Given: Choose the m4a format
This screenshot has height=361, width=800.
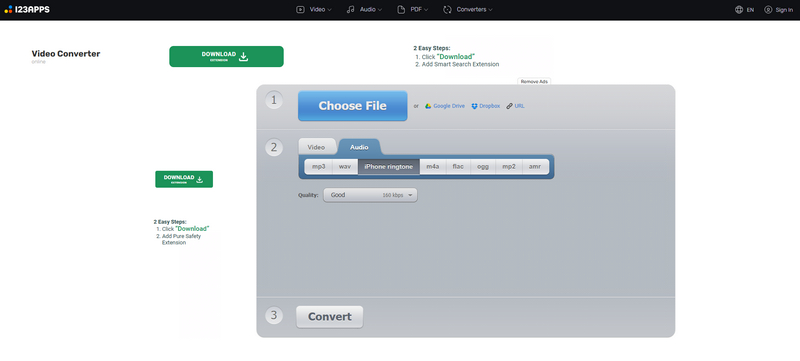Looking at the screenshot, I should (x=433, y=167).
